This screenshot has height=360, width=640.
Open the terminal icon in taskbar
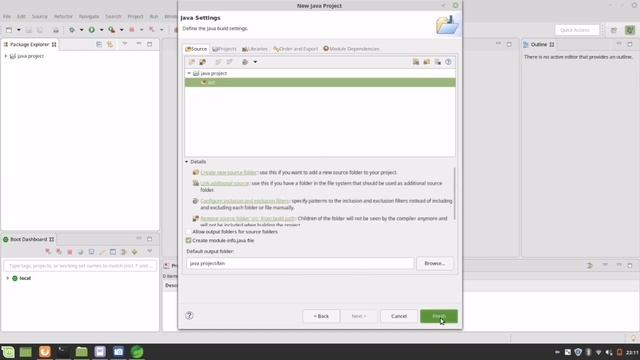coord(62,352)
